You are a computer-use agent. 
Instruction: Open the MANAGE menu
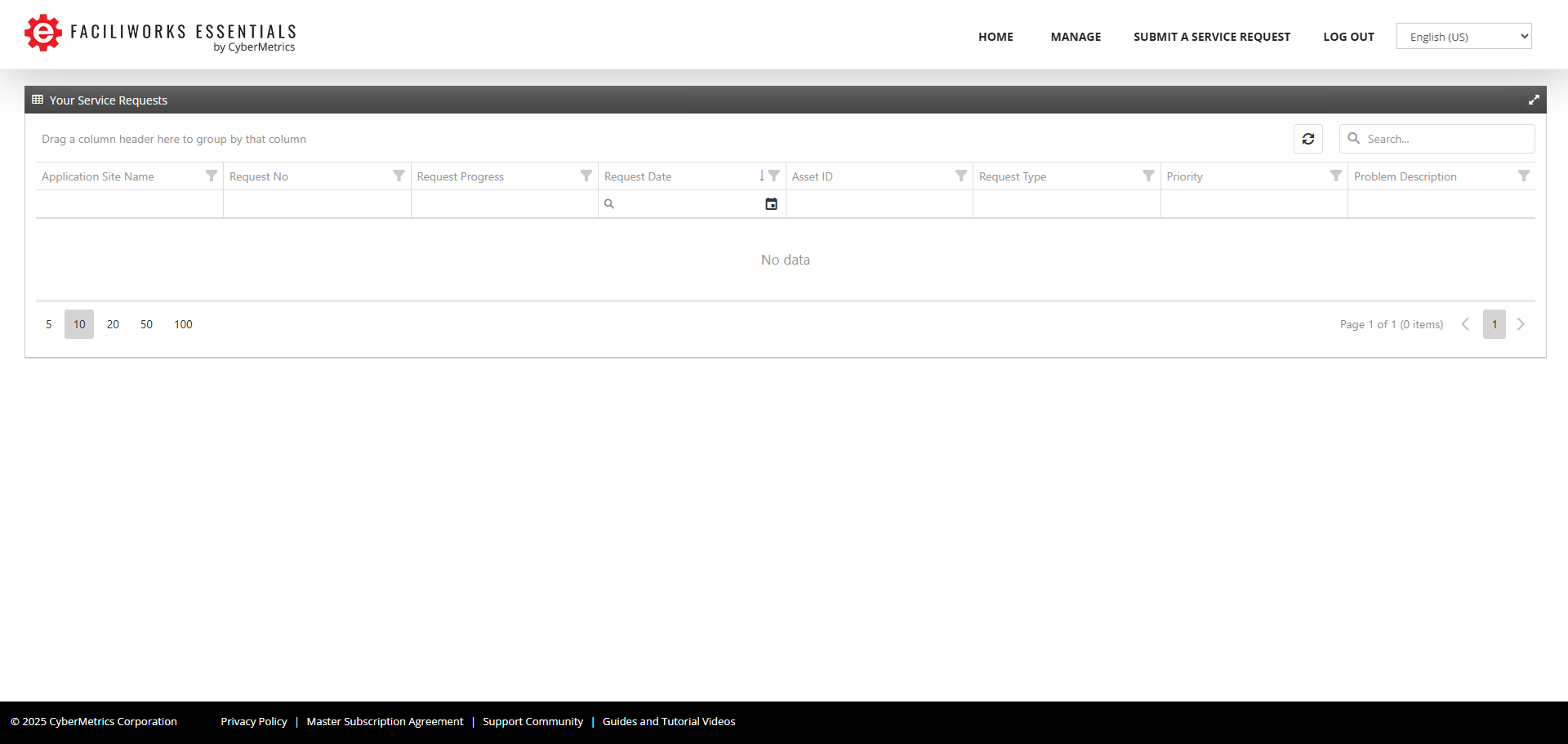tap(1076, 37)
